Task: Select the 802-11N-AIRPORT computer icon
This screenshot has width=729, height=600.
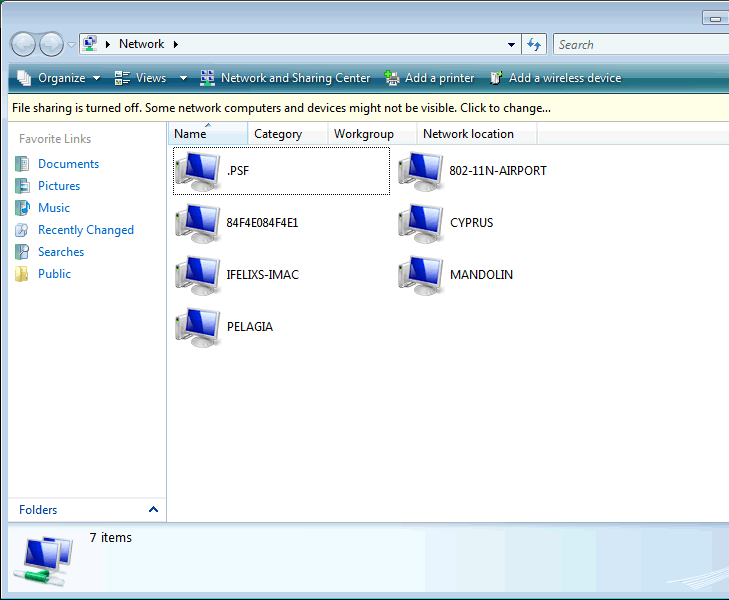Action: click(421, 171)
